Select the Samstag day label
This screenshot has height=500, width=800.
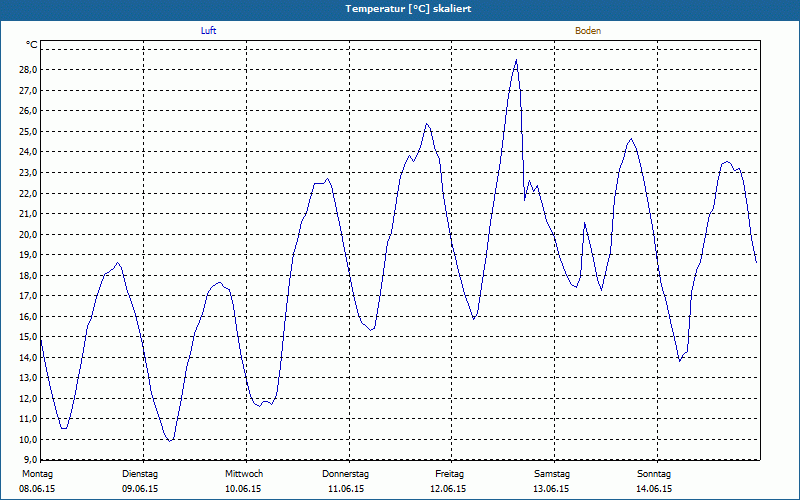pyautogui.click(x=551, y=473)
